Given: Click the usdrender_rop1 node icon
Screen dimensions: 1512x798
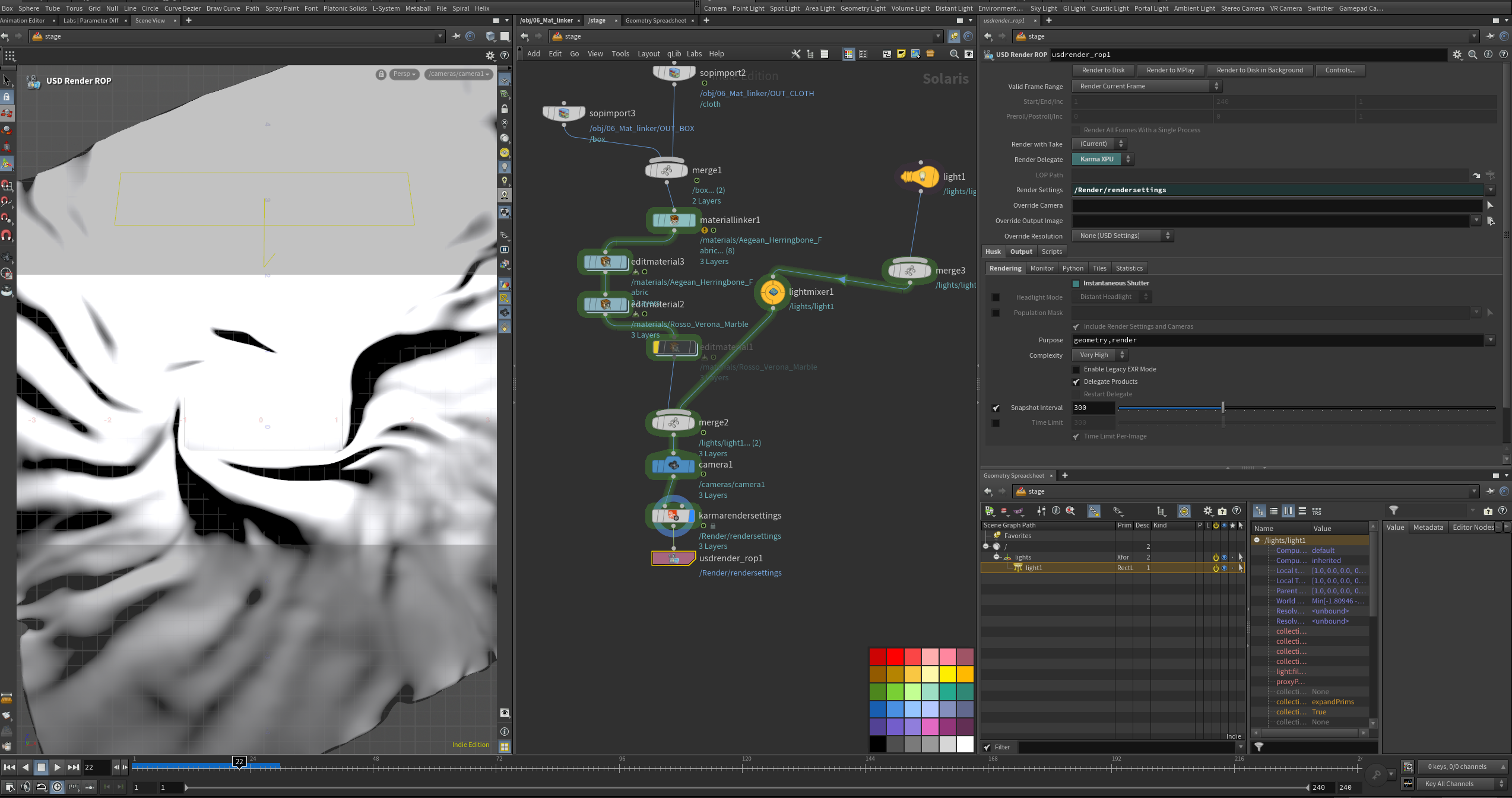Looking at the screenshot, I should [x=673, y=558].
